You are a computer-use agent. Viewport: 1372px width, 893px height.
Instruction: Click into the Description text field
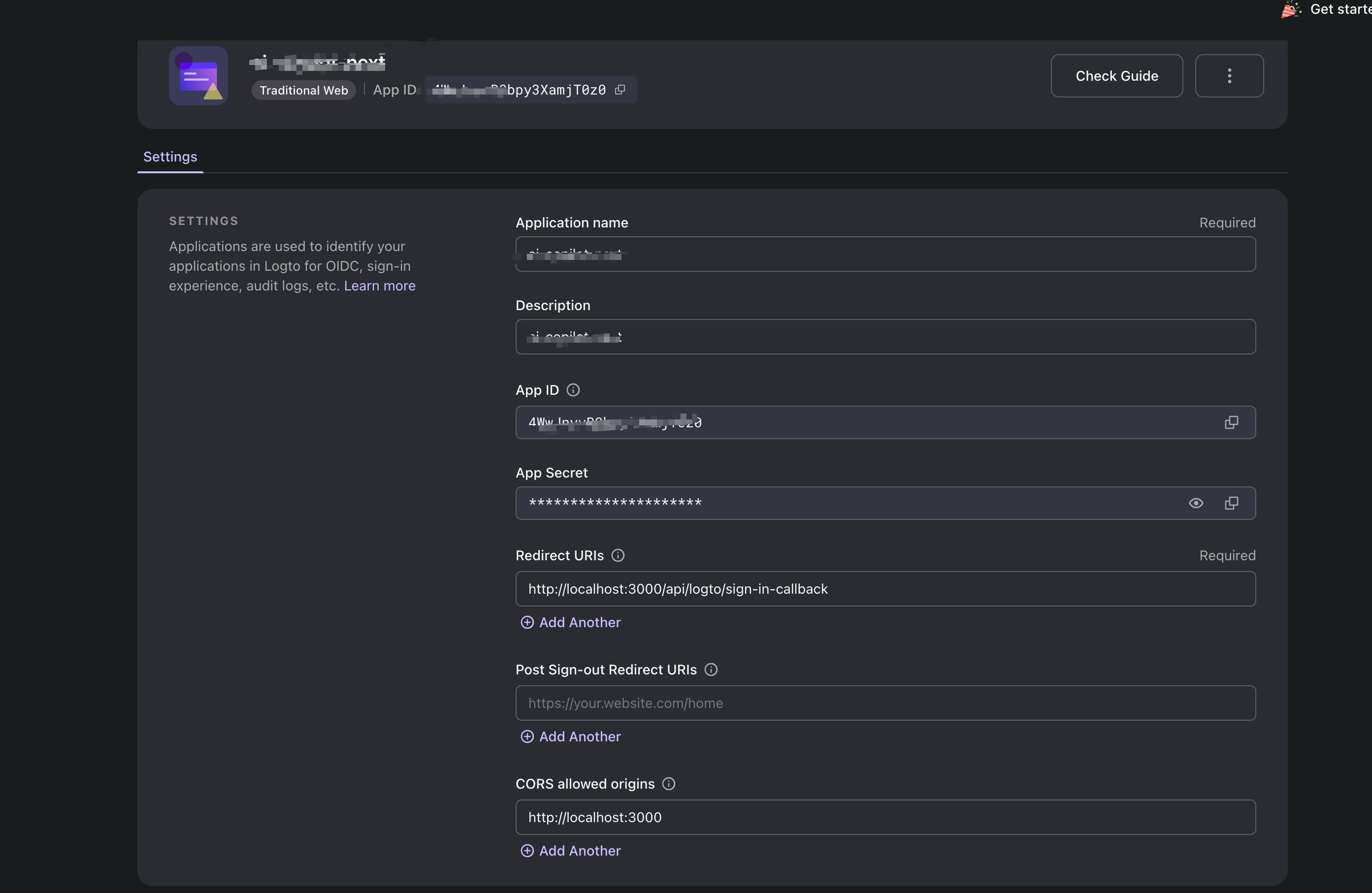coord(885,337)
